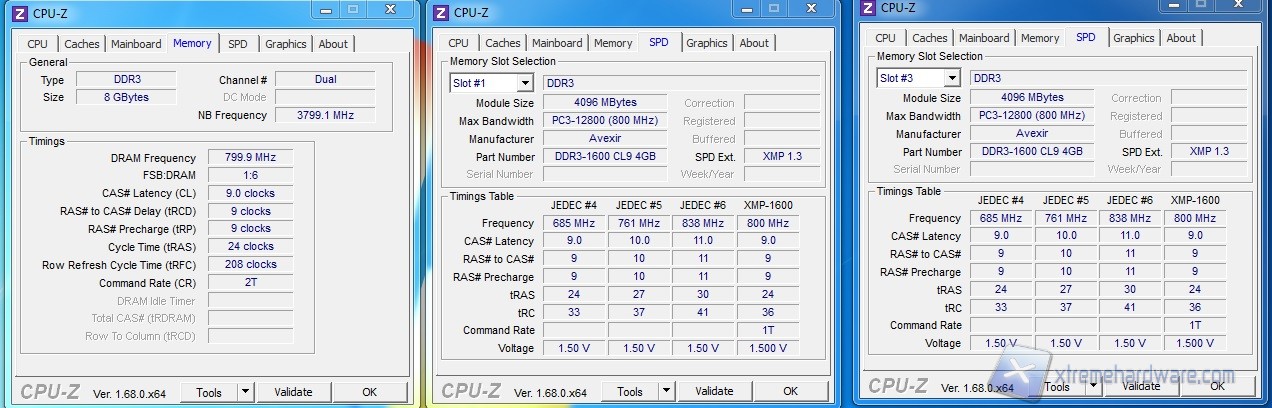Click the CPU-Z logo icon in the middle window title bar
The image size is (1272, 408).
tap(440, 12)
